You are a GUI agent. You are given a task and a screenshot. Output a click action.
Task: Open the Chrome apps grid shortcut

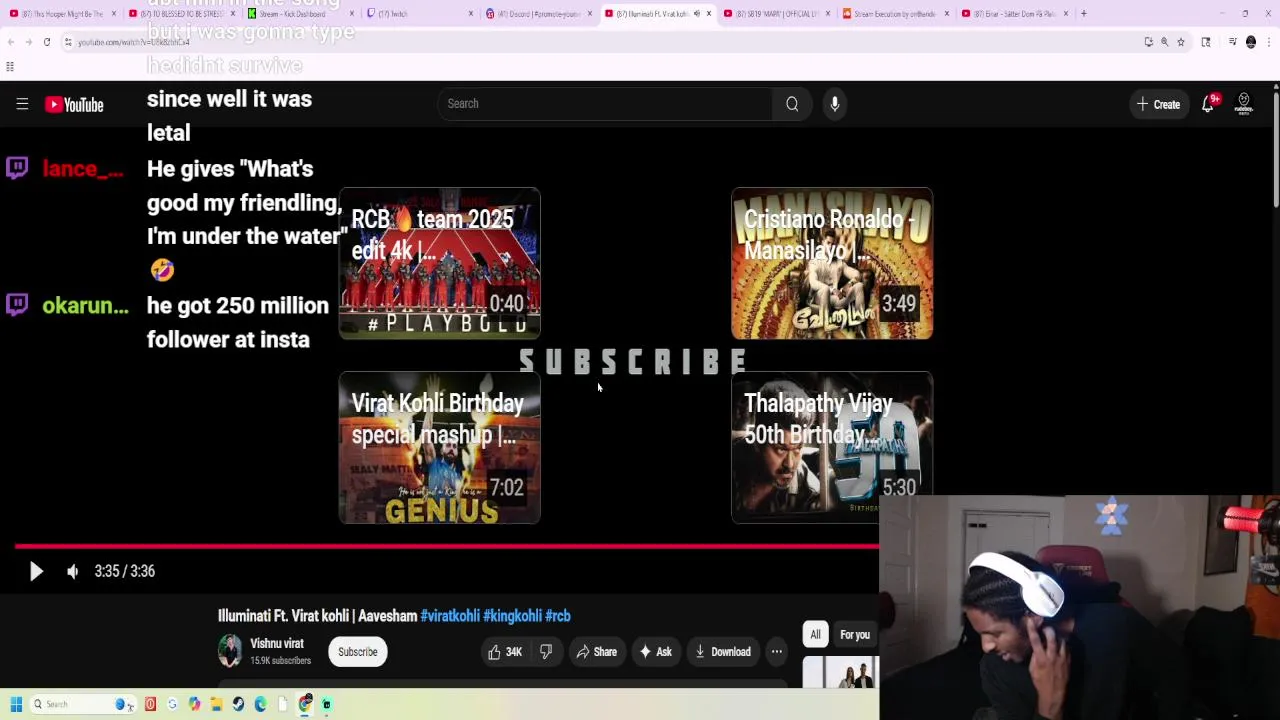point(10,67)
